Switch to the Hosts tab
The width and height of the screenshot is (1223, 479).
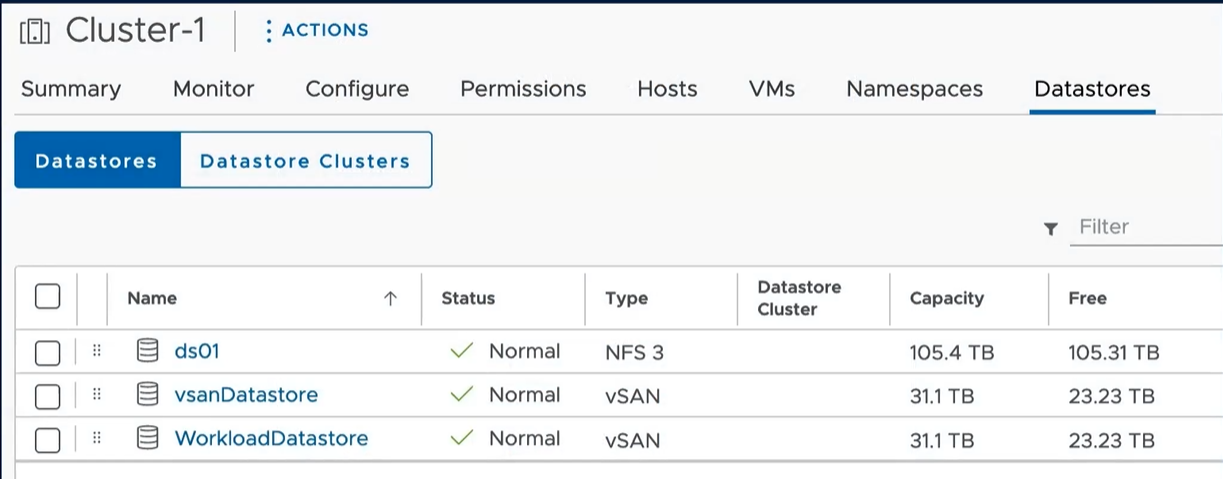pyautogui.click(x=667, y=89)
